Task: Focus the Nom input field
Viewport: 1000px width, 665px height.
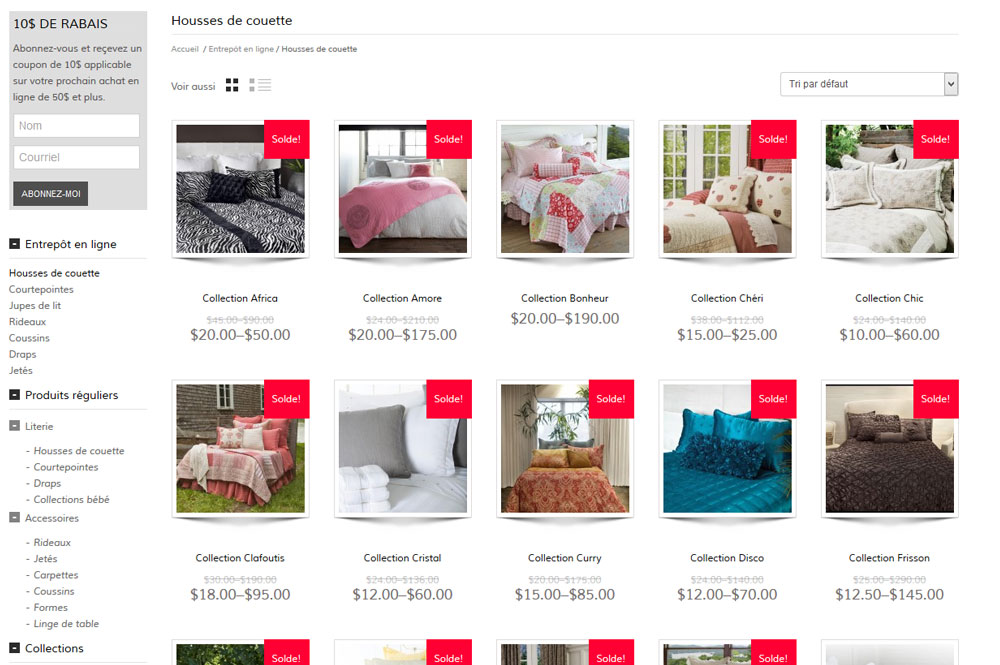Action: [x=77, y=126]
